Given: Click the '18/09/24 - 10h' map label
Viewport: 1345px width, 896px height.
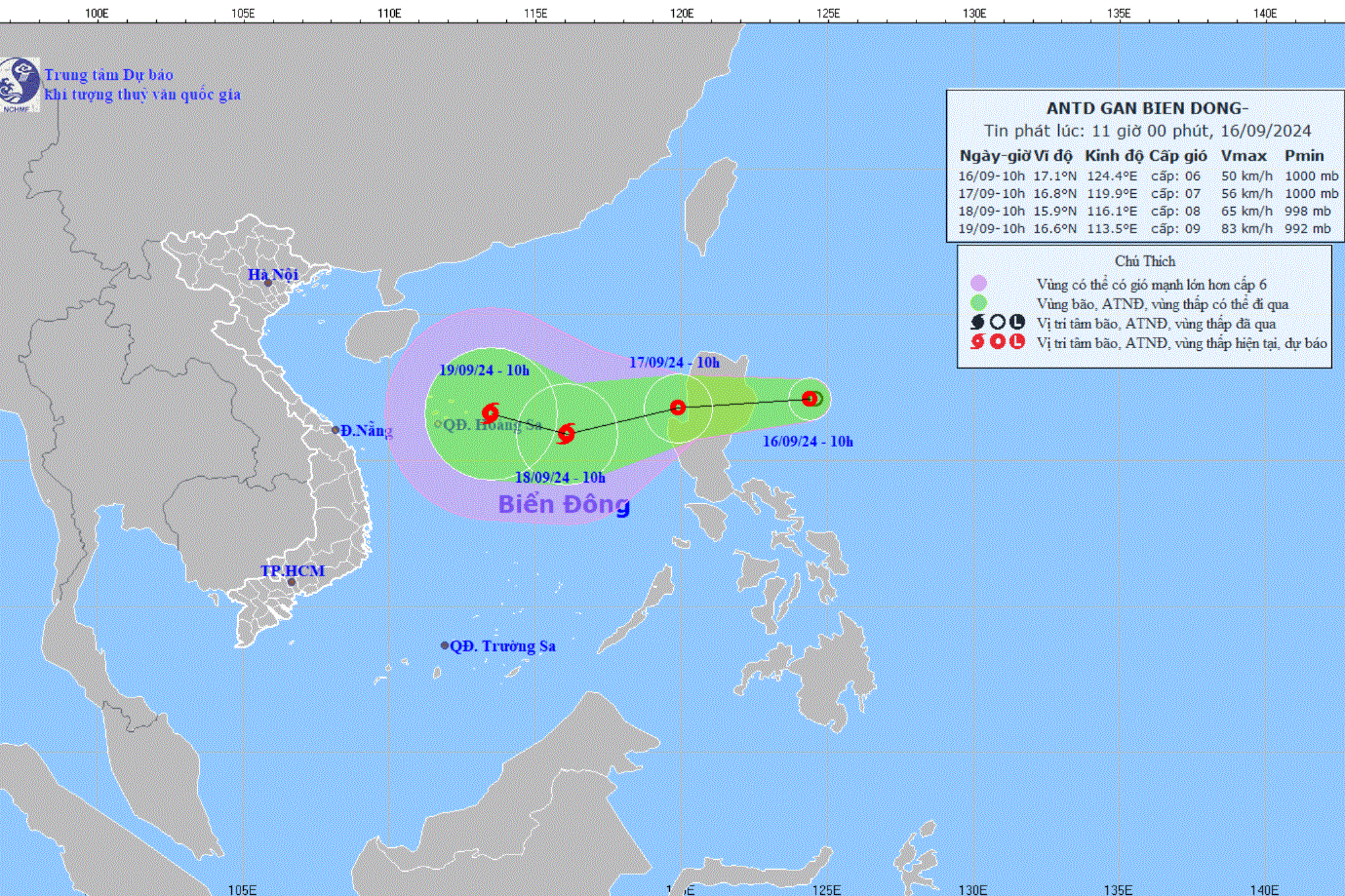Looking at the screenshot, I should pos(560,478).
